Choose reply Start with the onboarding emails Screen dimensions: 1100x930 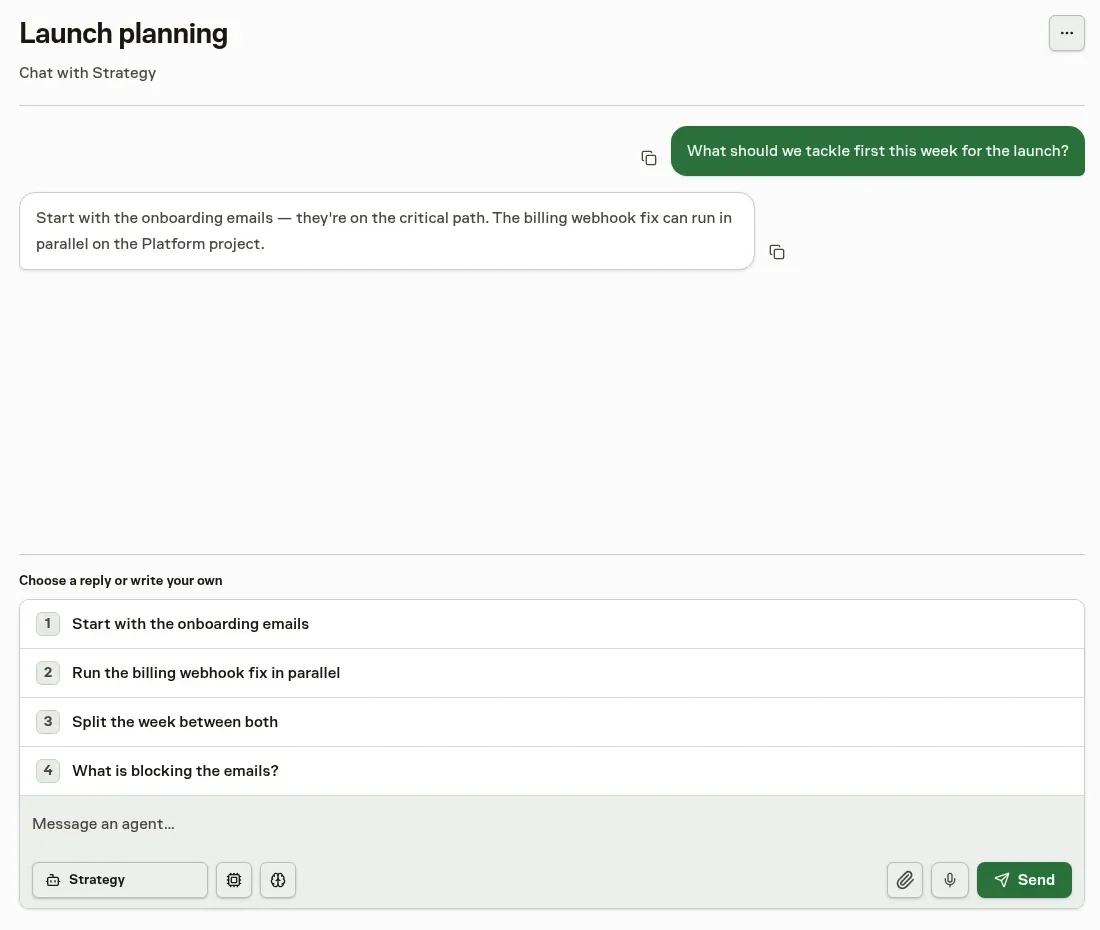click(x=551, y=624)
